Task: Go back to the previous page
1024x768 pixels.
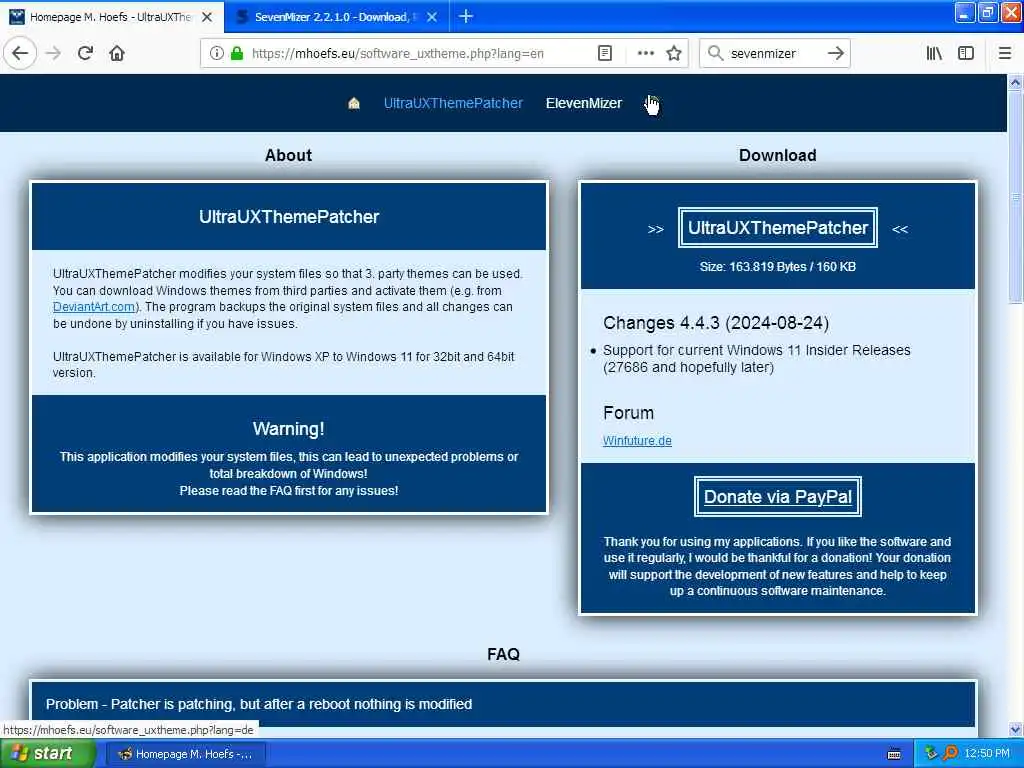Action: click(20, 53)
